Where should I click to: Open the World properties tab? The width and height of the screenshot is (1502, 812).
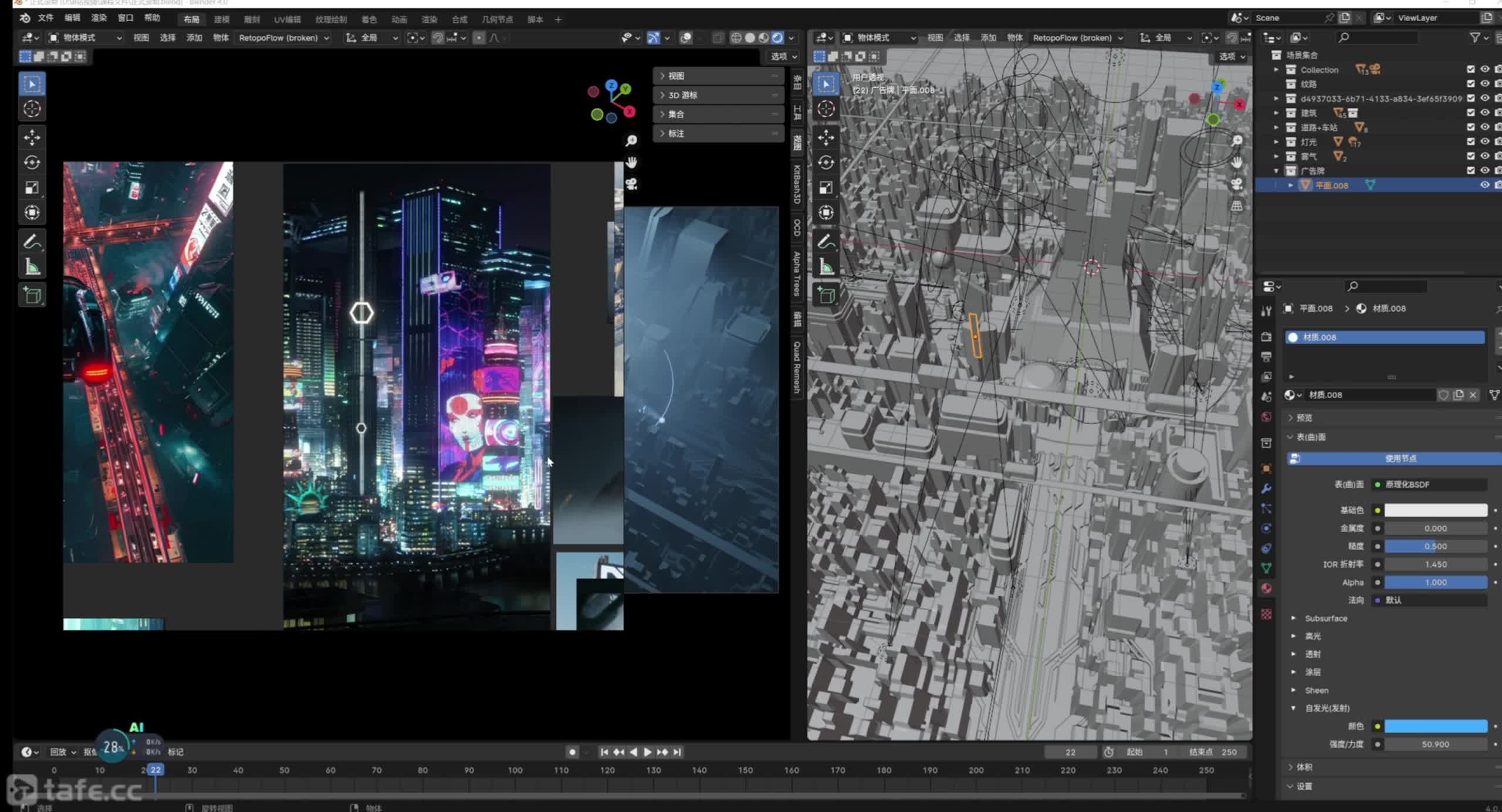[x=1266, y=417]
